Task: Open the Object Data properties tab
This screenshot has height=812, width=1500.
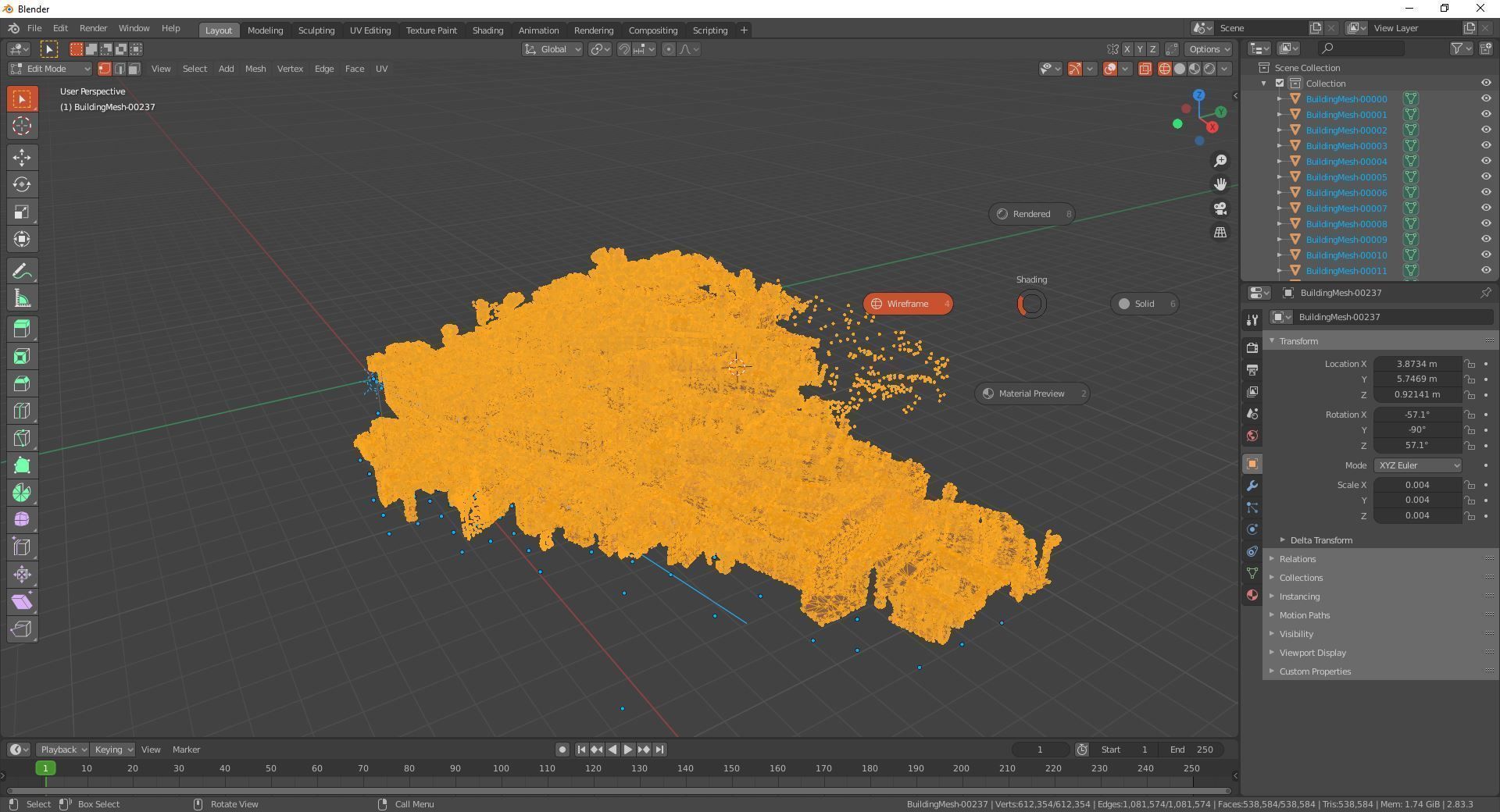Action: 1252,573
